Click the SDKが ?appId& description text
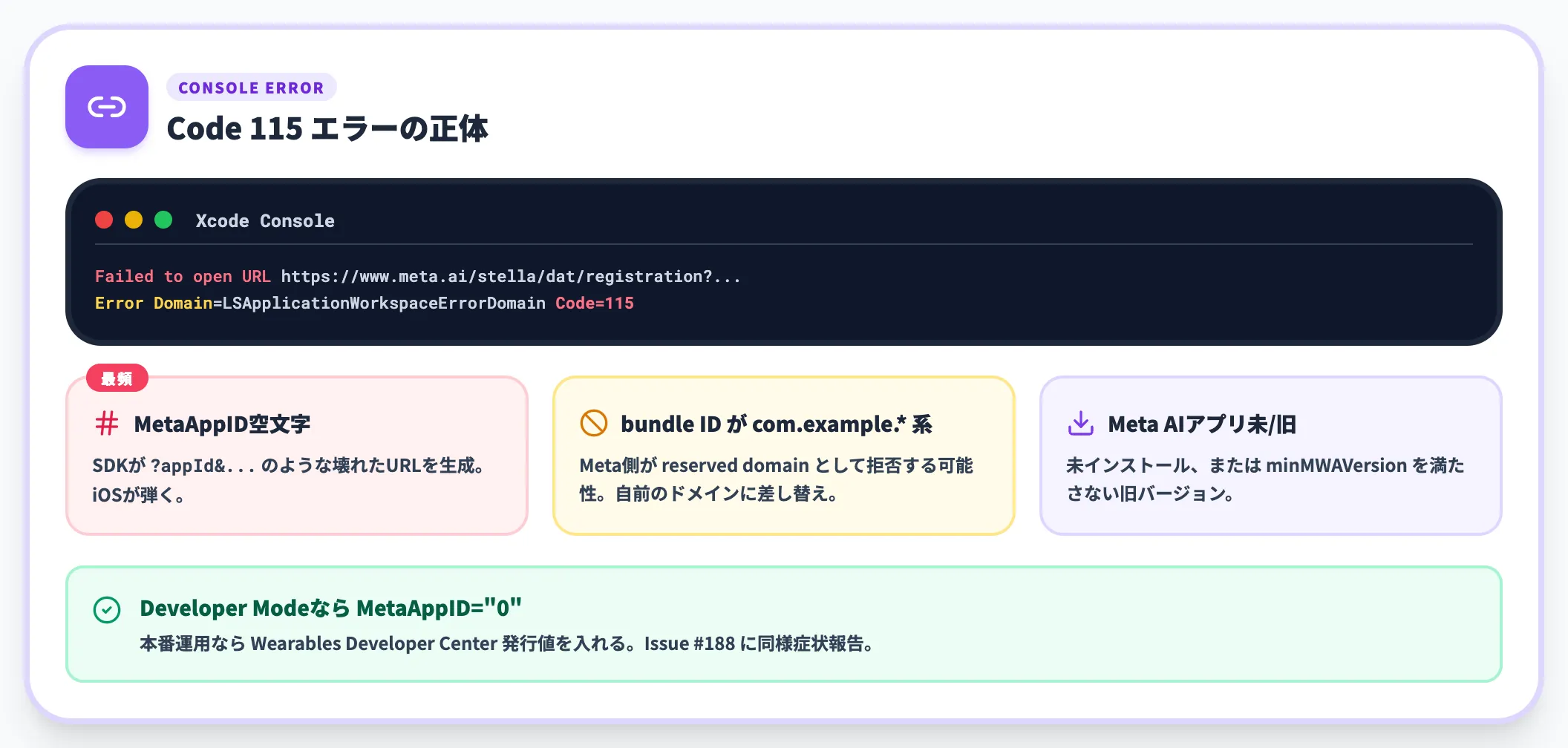This screenshot has width=1568, height=748. 290,479
